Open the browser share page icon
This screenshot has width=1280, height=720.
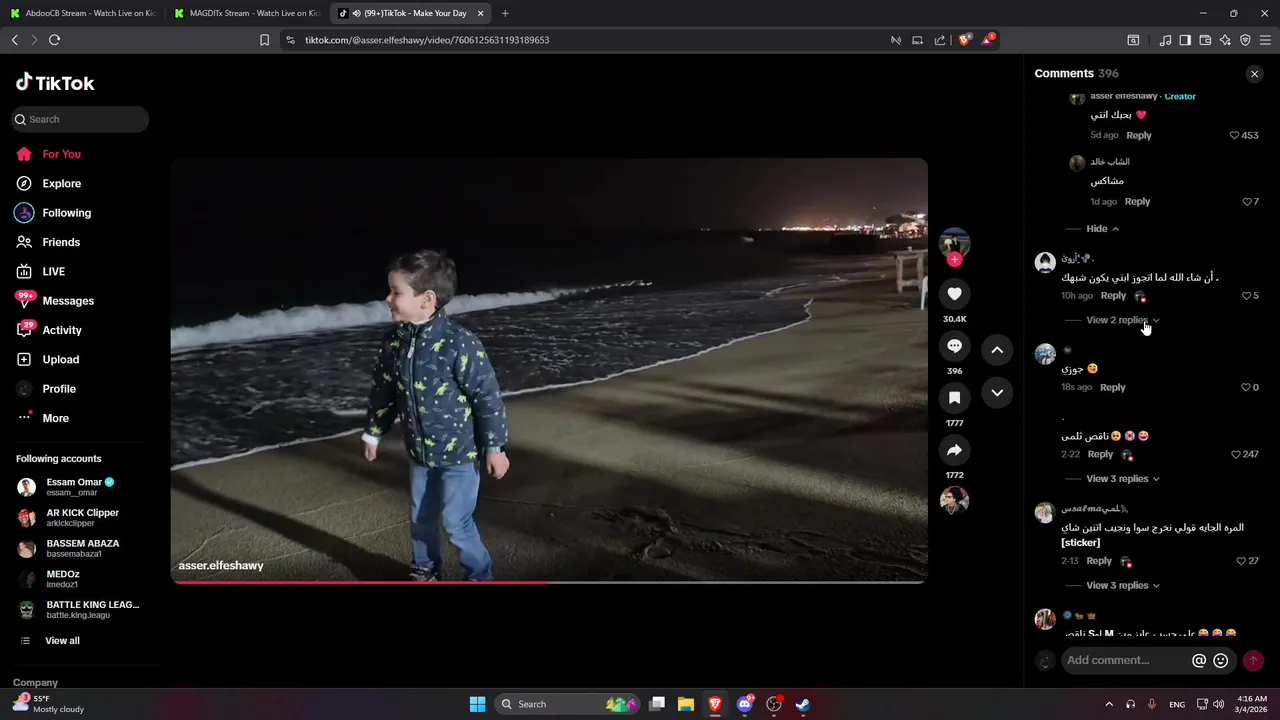click(940, 40)
